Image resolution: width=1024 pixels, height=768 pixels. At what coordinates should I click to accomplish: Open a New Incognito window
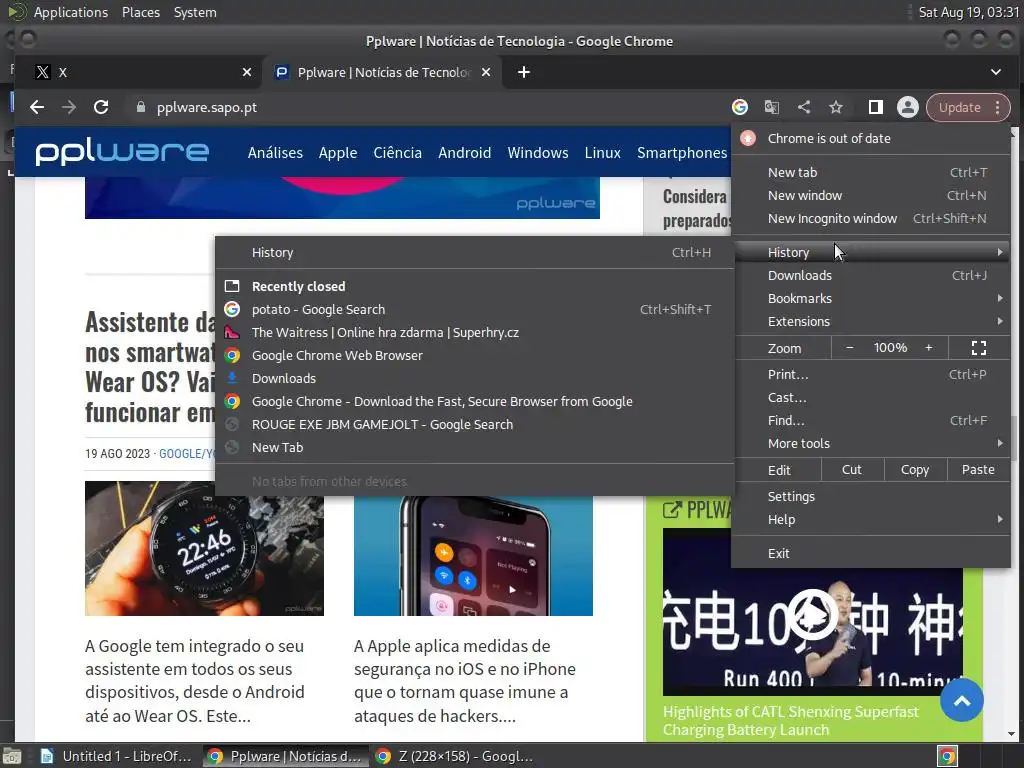pyautogui.click(x=871, y=218)
